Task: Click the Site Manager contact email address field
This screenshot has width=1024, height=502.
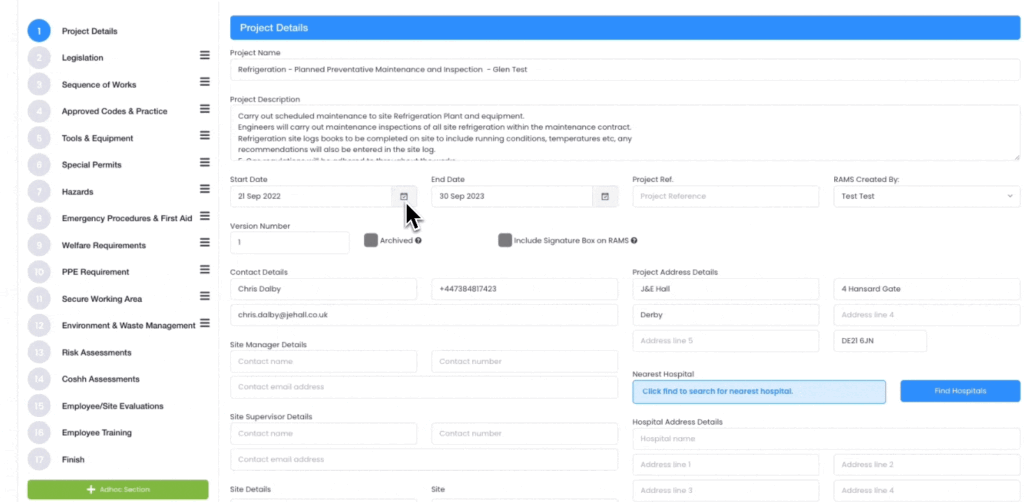Action: 424,387
